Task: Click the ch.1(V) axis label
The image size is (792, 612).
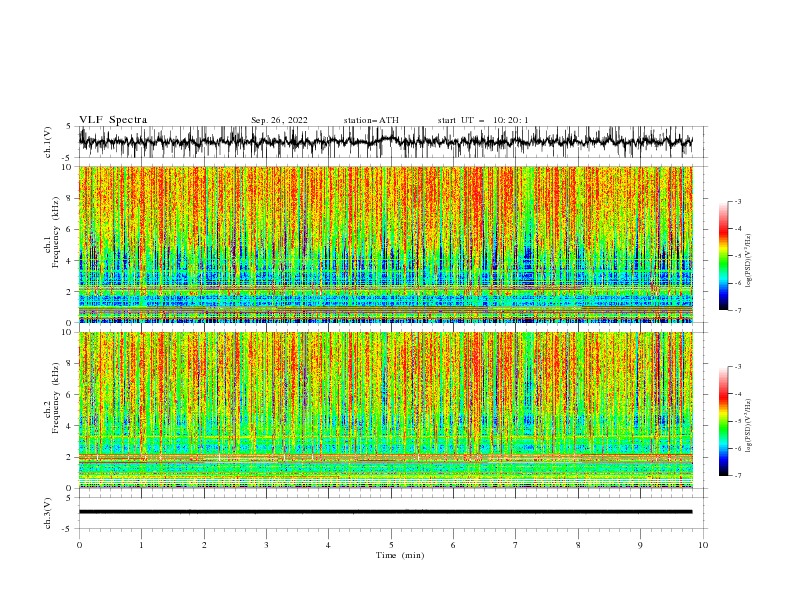Action: point(48,142)
